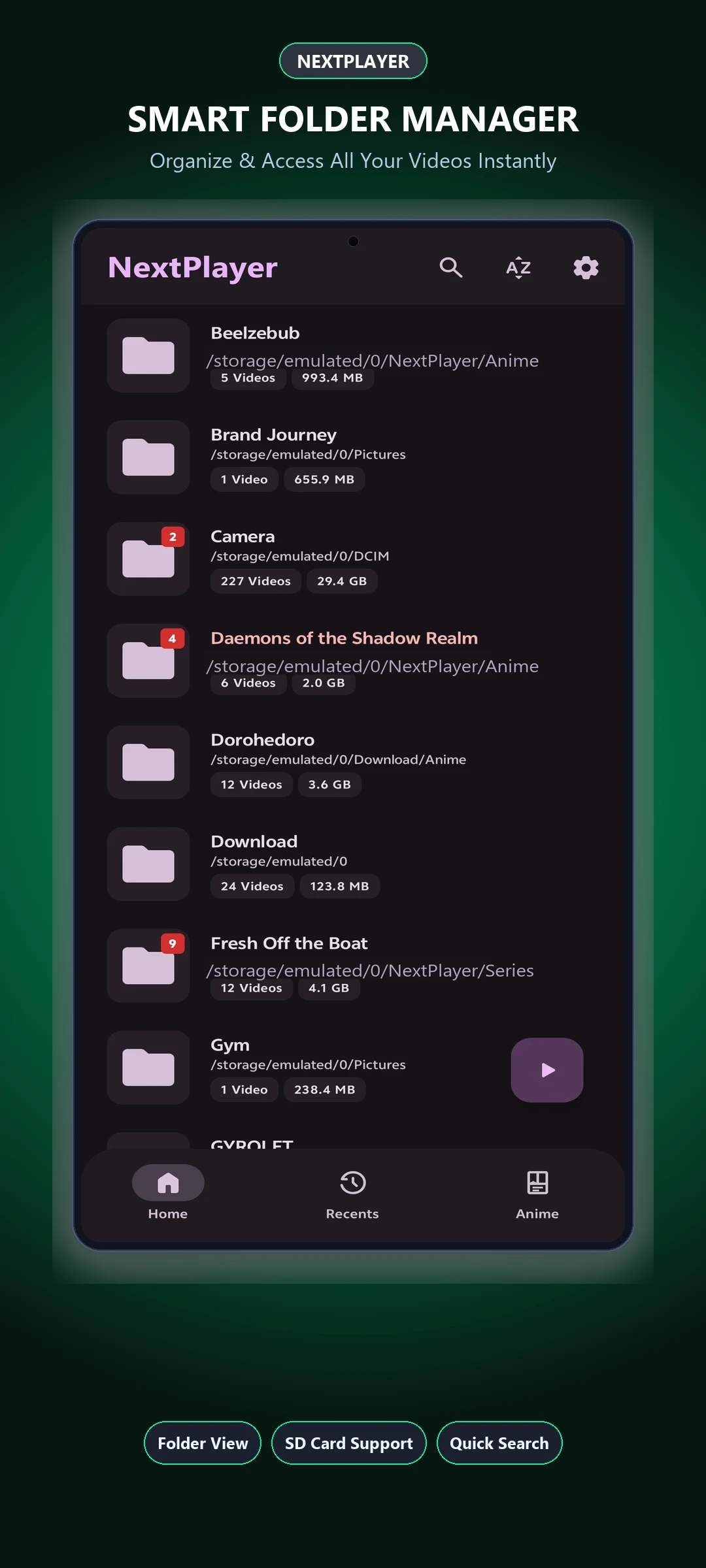The width and height of the screenshot is (706, 1568).
Task: Click the NEXTPLAYER pill label at top
Action: pyautogui.click(x=353, y=61)
